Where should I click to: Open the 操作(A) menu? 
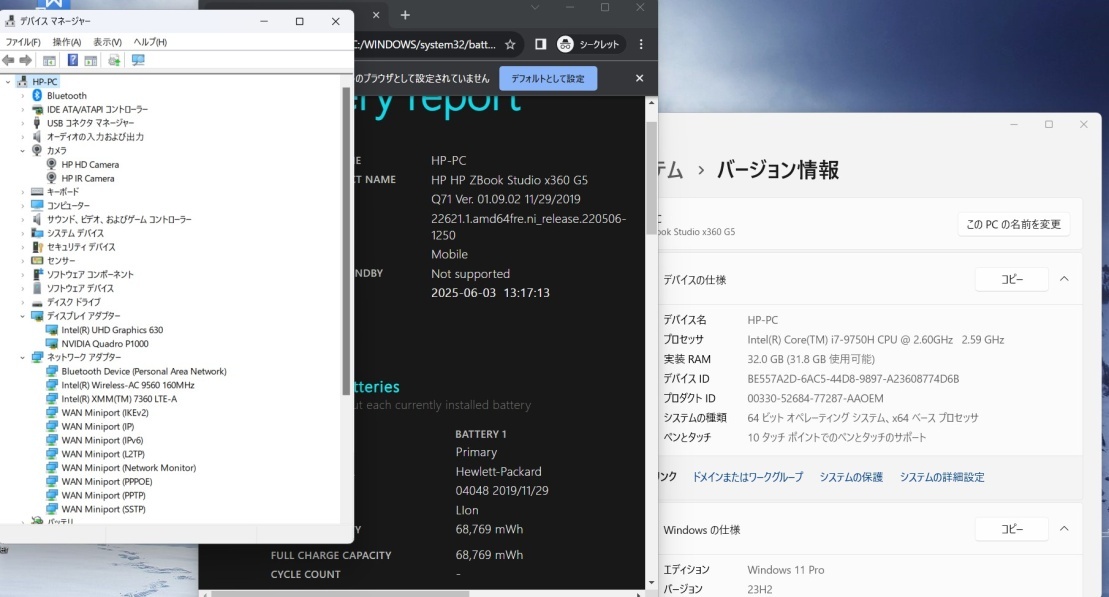coord(67,42)
